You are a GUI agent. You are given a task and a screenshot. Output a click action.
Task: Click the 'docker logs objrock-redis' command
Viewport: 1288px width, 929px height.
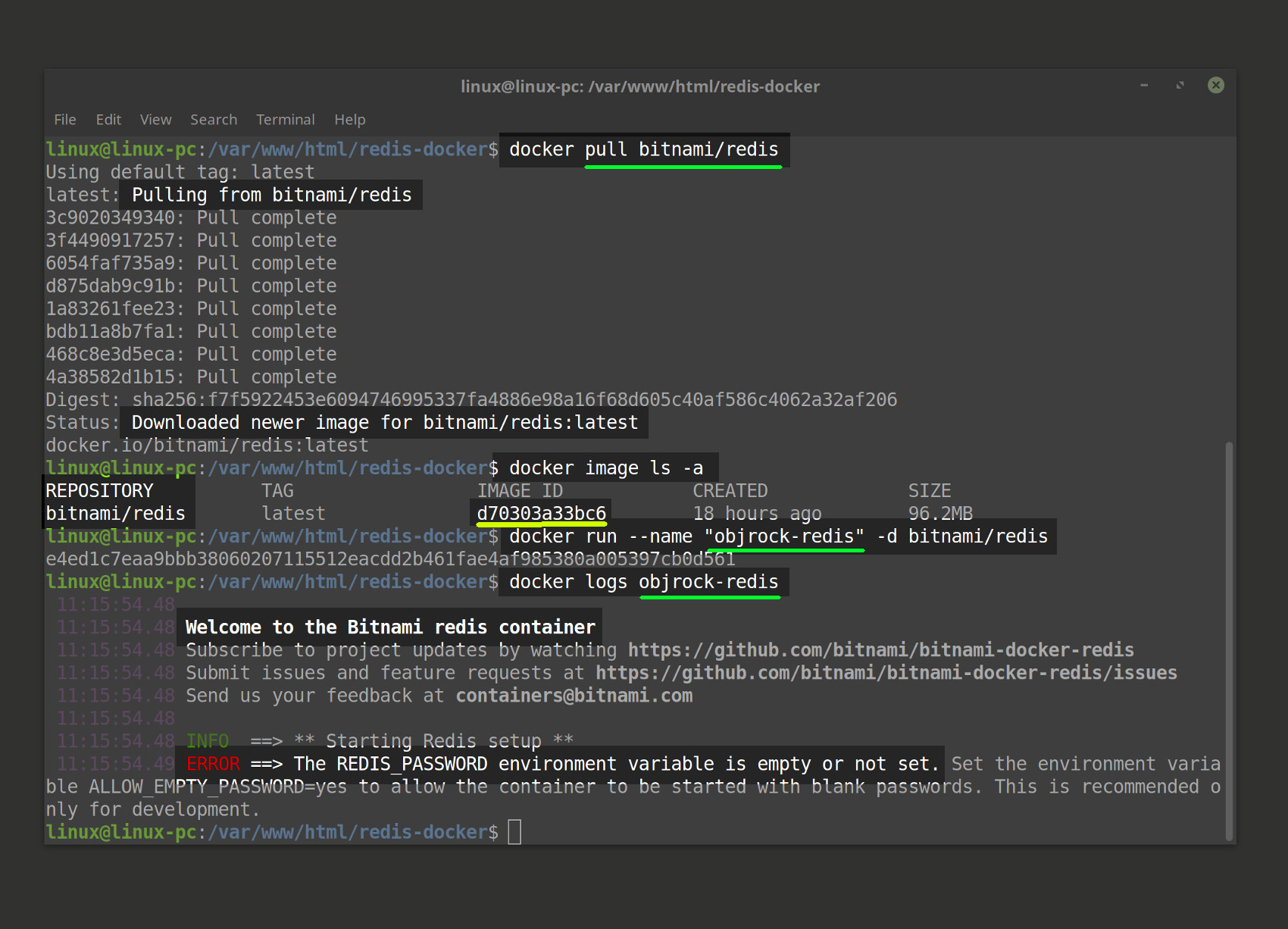[644, 581]
